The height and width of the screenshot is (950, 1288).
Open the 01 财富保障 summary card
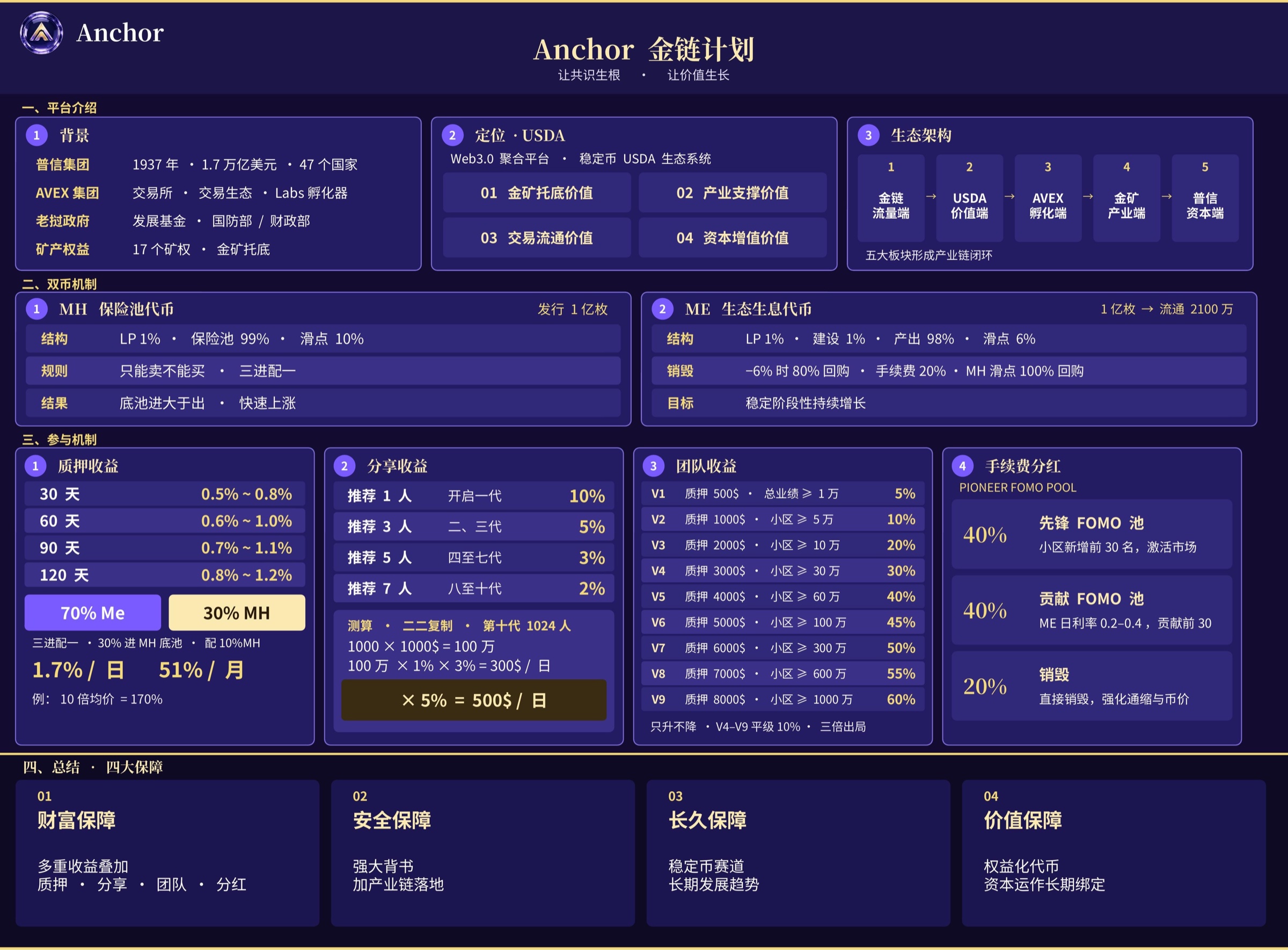point(167,853)
